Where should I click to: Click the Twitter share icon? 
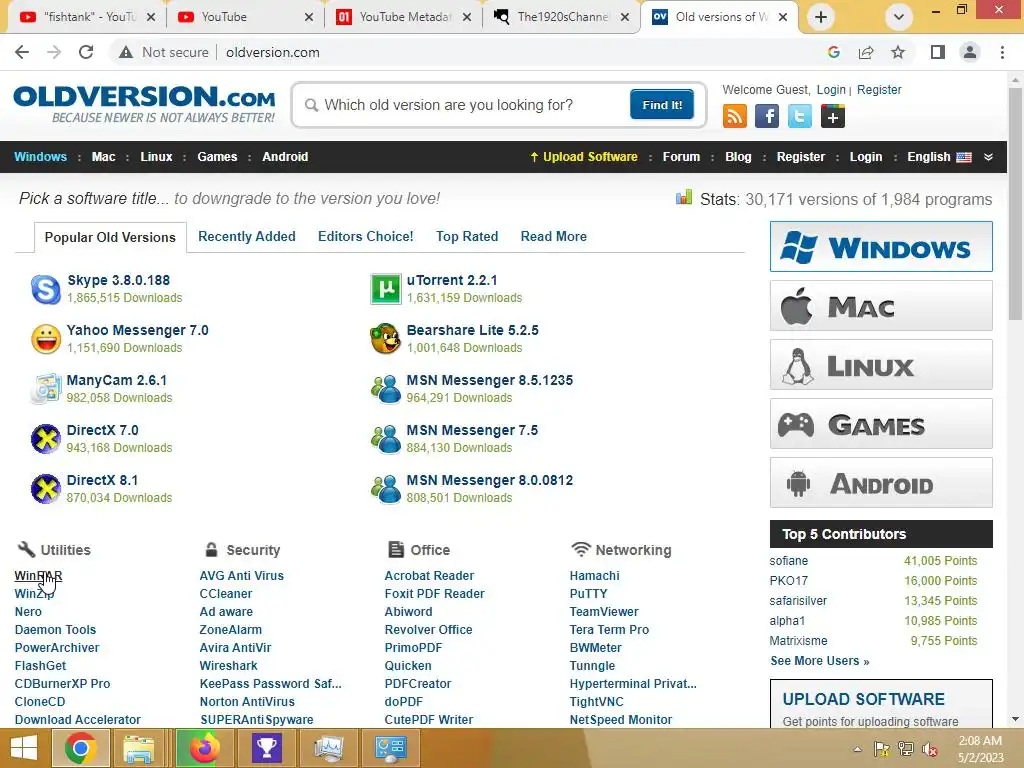(x=799, y=117)
